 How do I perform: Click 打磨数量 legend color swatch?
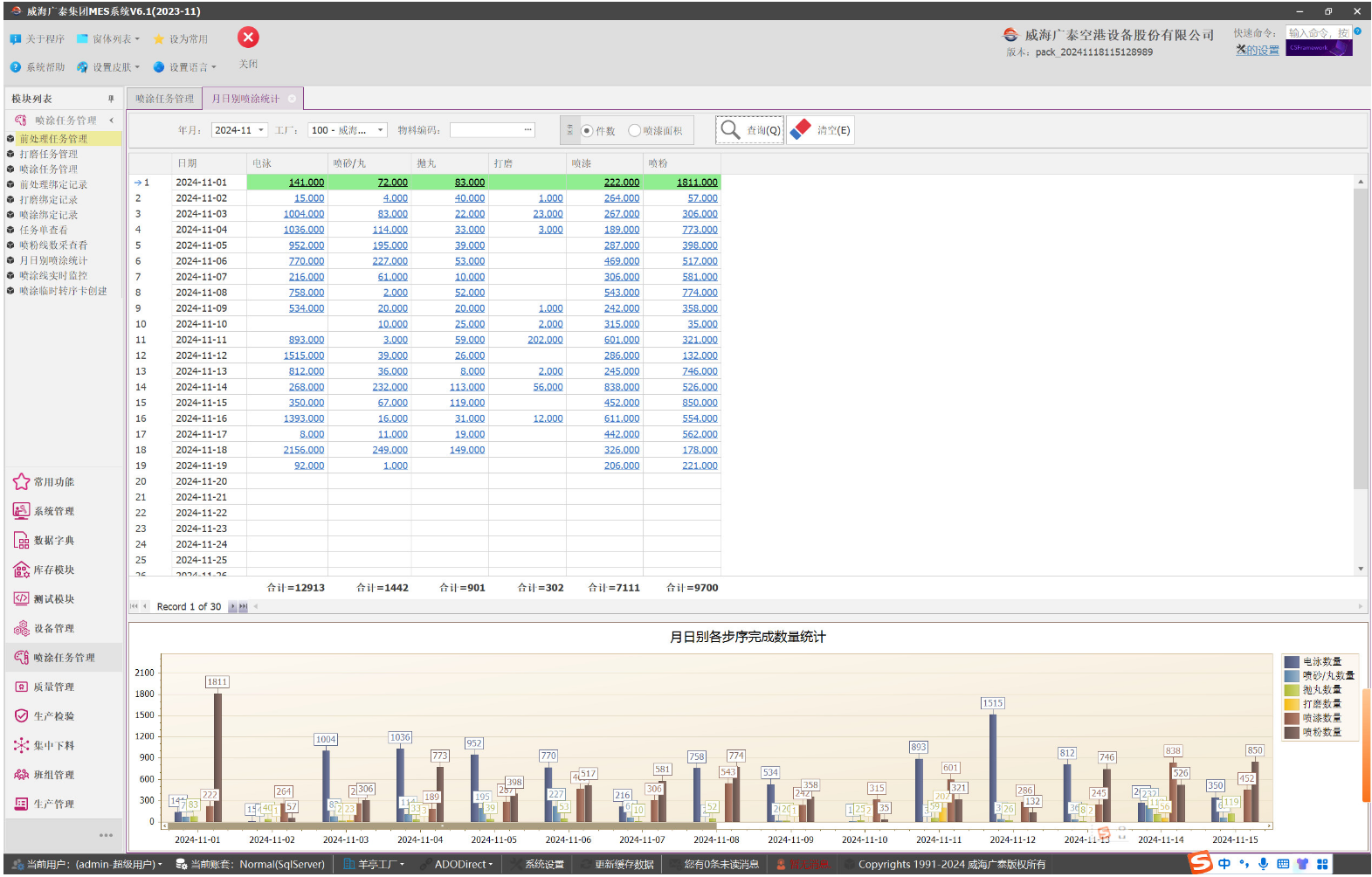[1292, 704]
